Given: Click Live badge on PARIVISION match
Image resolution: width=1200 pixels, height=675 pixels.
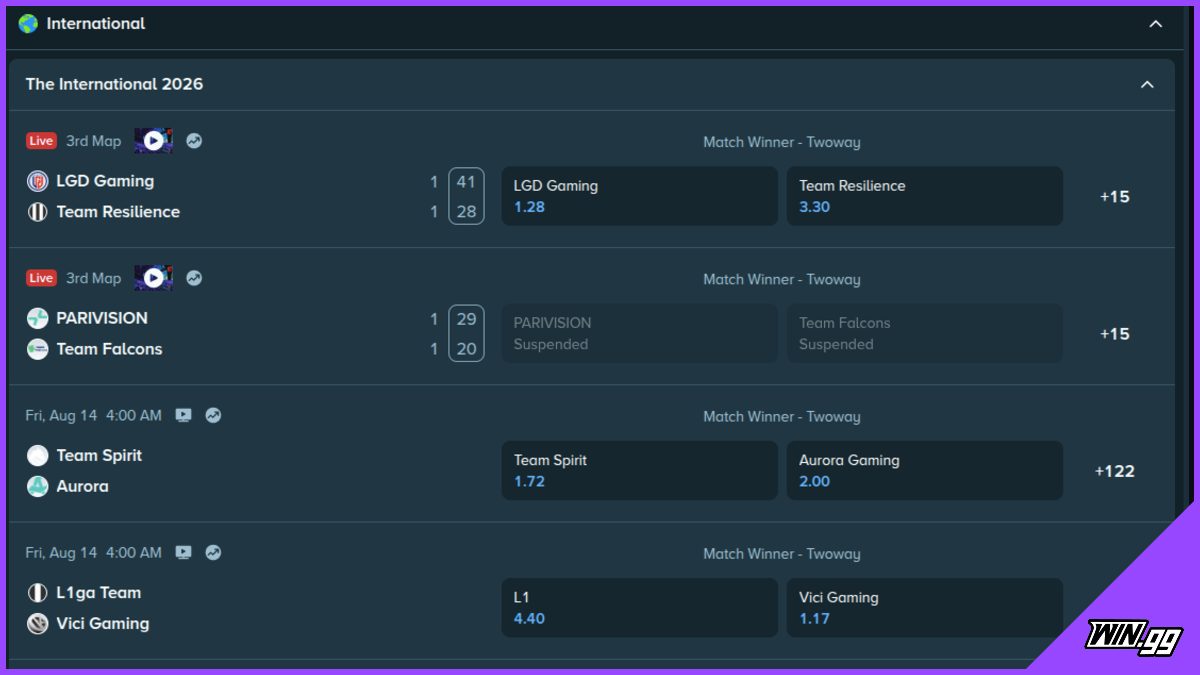Looking at the screenshot, I should pos(41,278).
